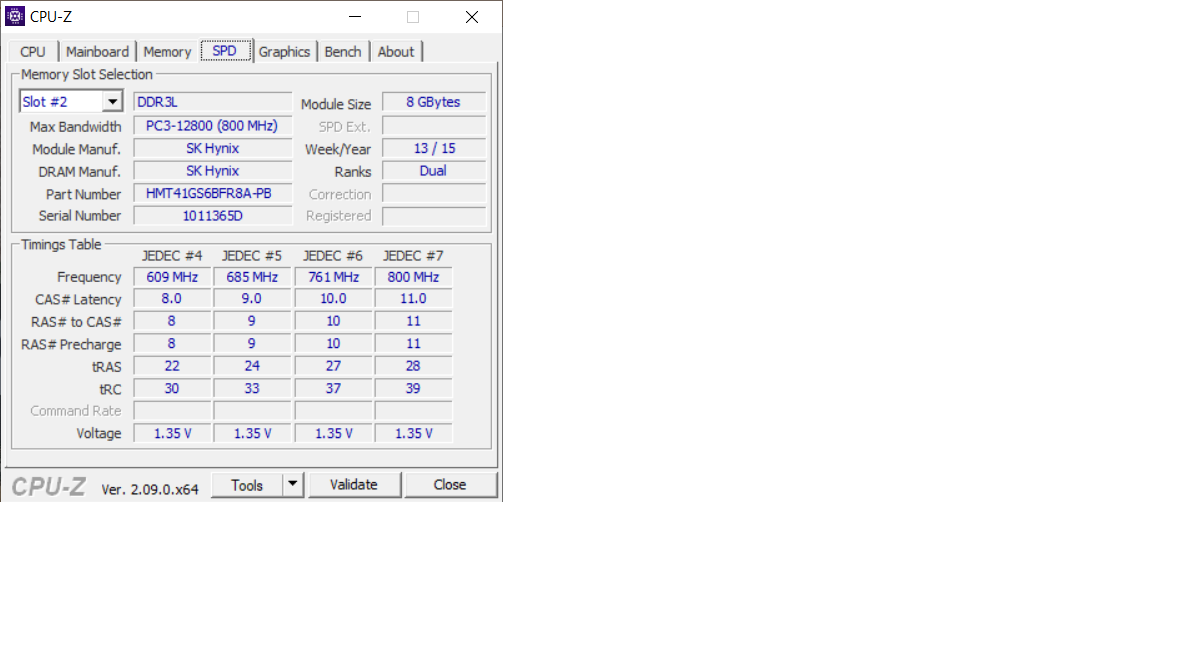
Task: Select serial number 1011365D
Action: pyautogui.click(x=213, y=216)
